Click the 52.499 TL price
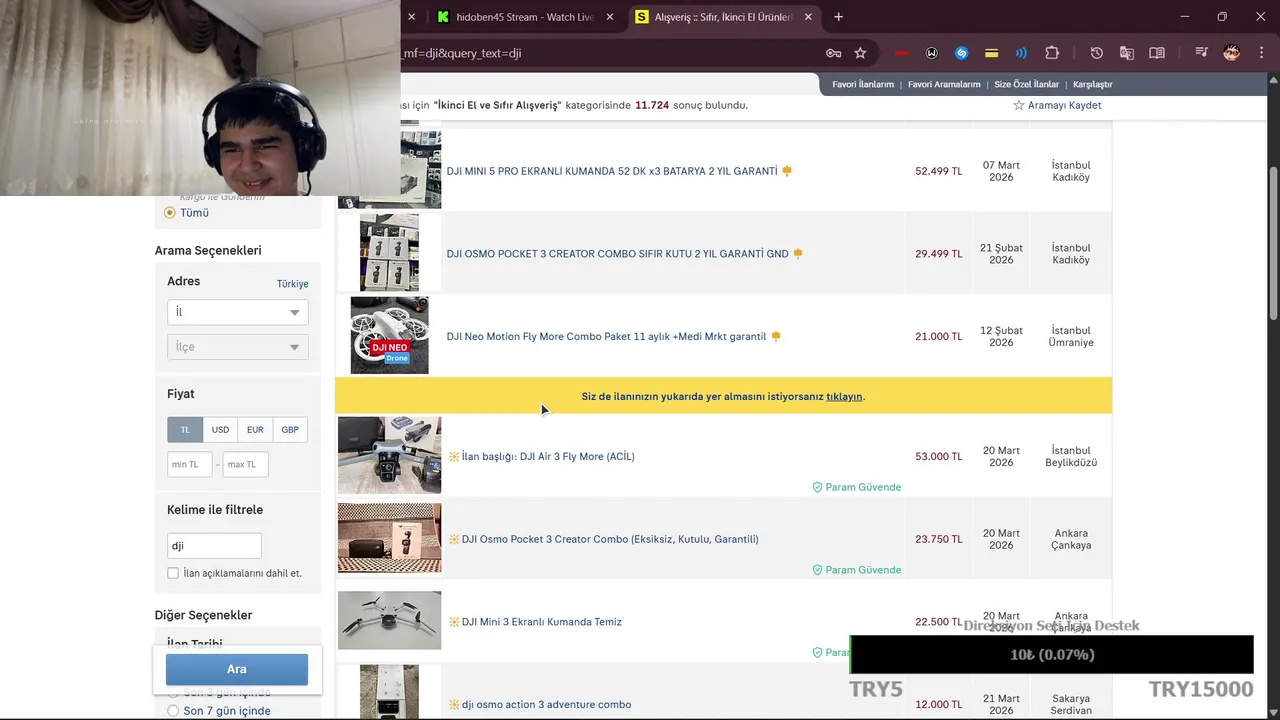Screen dimensions: 1280x720 (x=938, y=171)
